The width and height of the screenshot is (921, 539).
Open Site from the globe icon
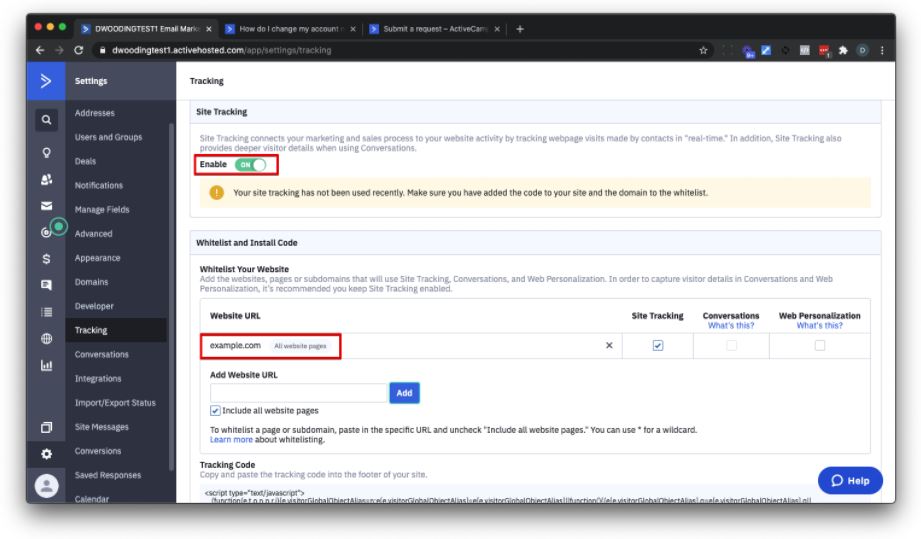coord(46,338)
